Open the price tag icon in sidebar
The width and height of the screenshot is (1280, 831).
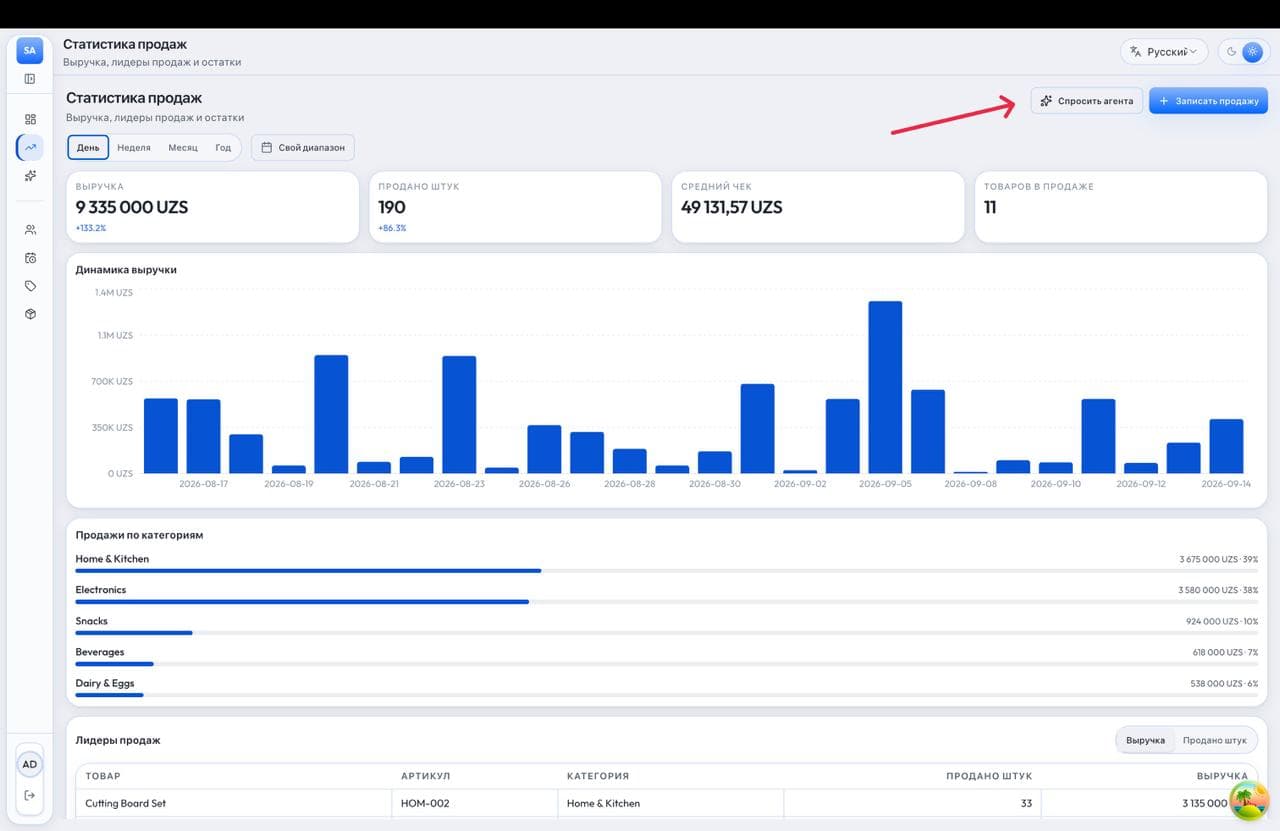[x=30, y=286]
